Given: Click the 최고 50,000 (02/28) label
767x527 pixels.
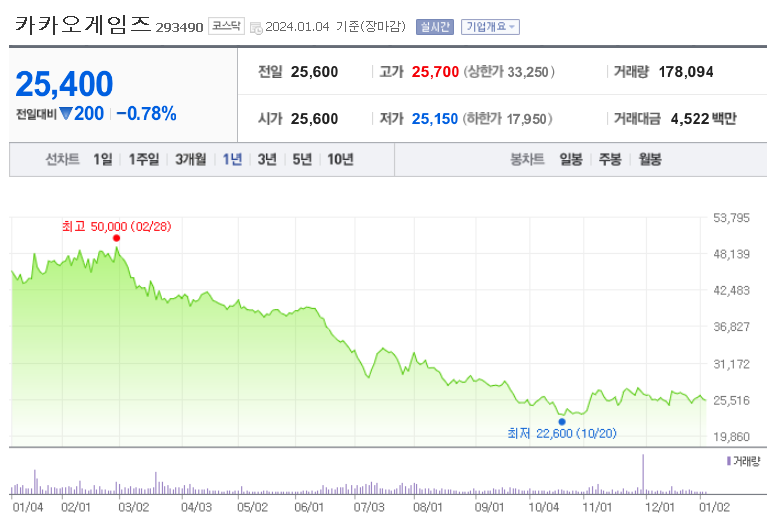Looking at the screenshot, I should (x=116, y=227).
